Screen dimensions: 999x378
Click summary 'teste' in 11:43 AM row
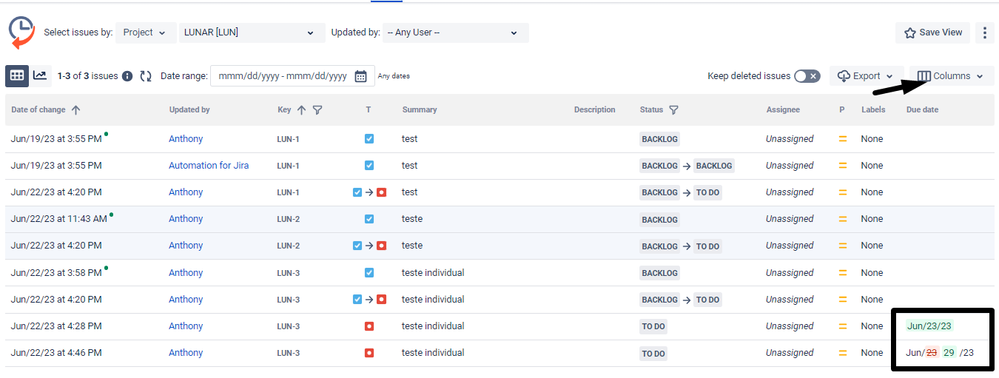pos(412,219)
